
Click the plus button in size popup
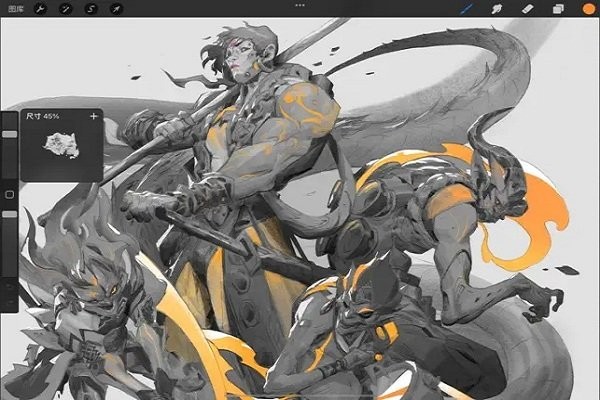click(93, 117)
